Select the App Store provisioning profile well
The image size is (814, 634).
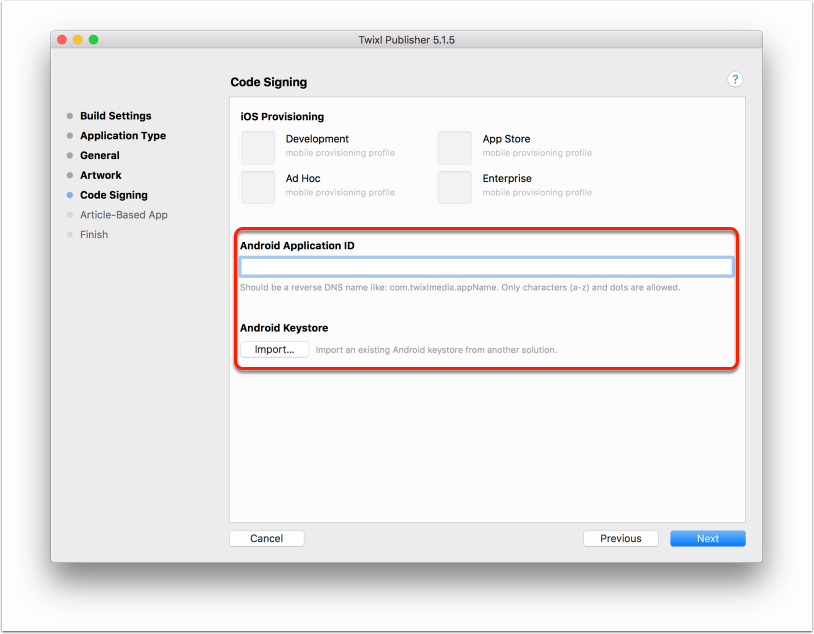coord(455,147)
